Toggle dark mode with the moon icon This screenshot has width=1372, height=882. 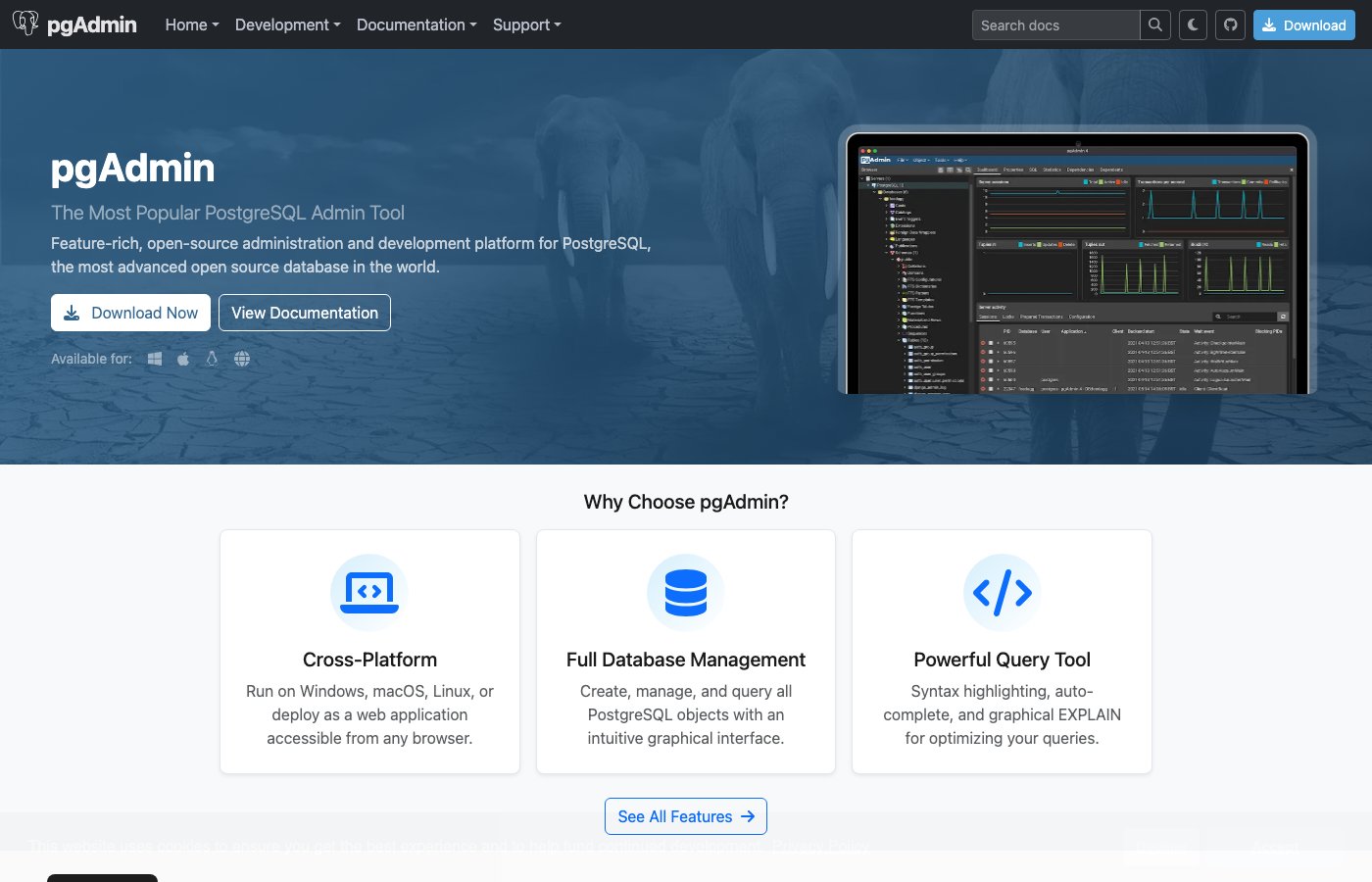pos(1192,24)
